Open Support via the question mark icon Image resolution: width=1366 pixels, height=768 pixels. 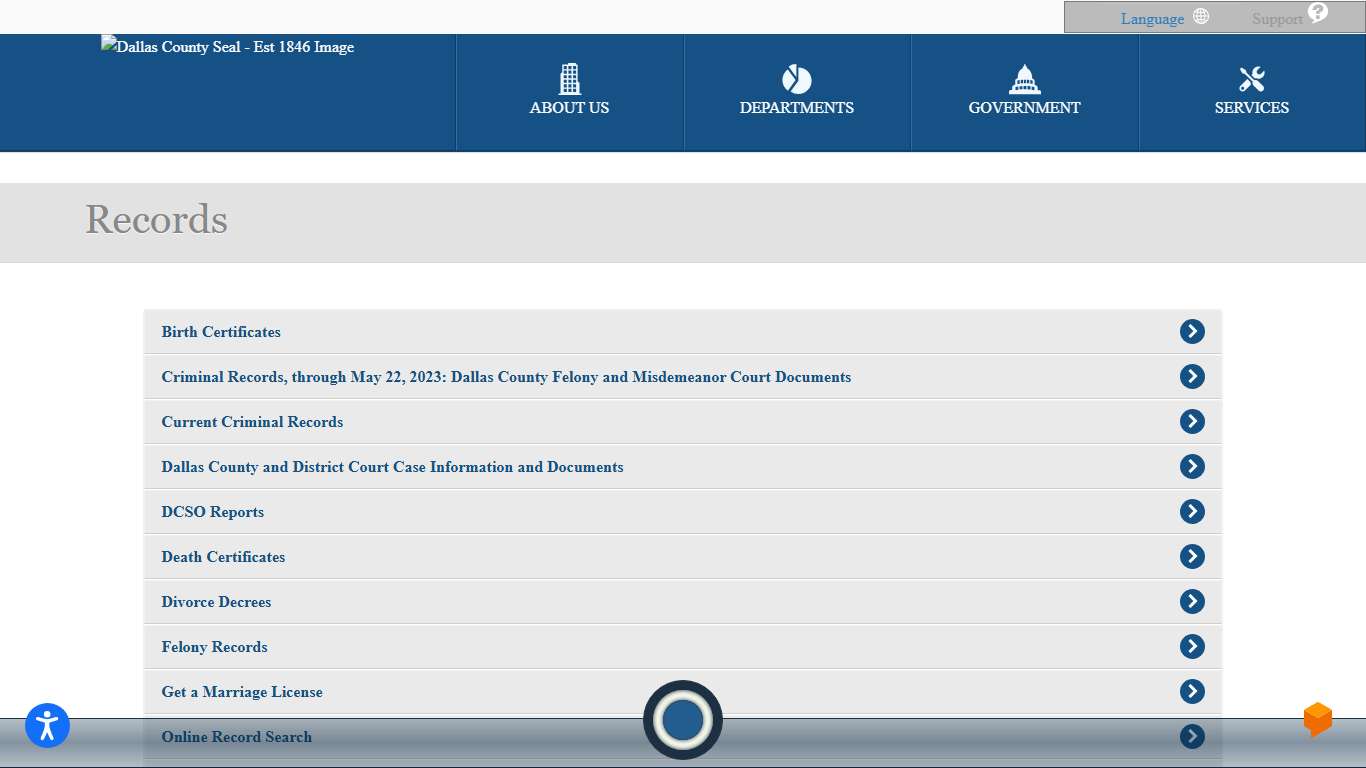(1317, 12)
